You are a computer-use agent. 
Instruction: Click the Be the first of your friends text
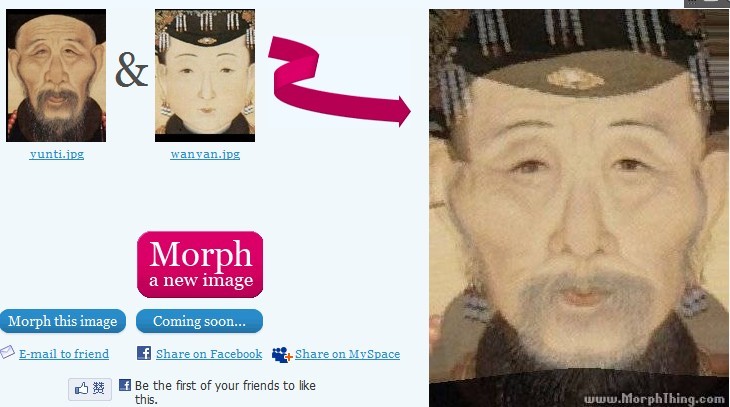point(225,392)
